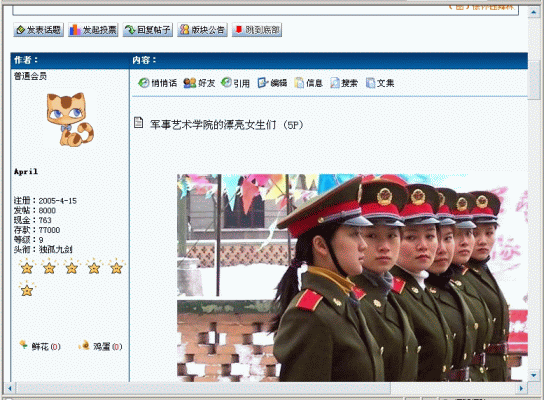Quote this post with 引用

tap(235, 83)
